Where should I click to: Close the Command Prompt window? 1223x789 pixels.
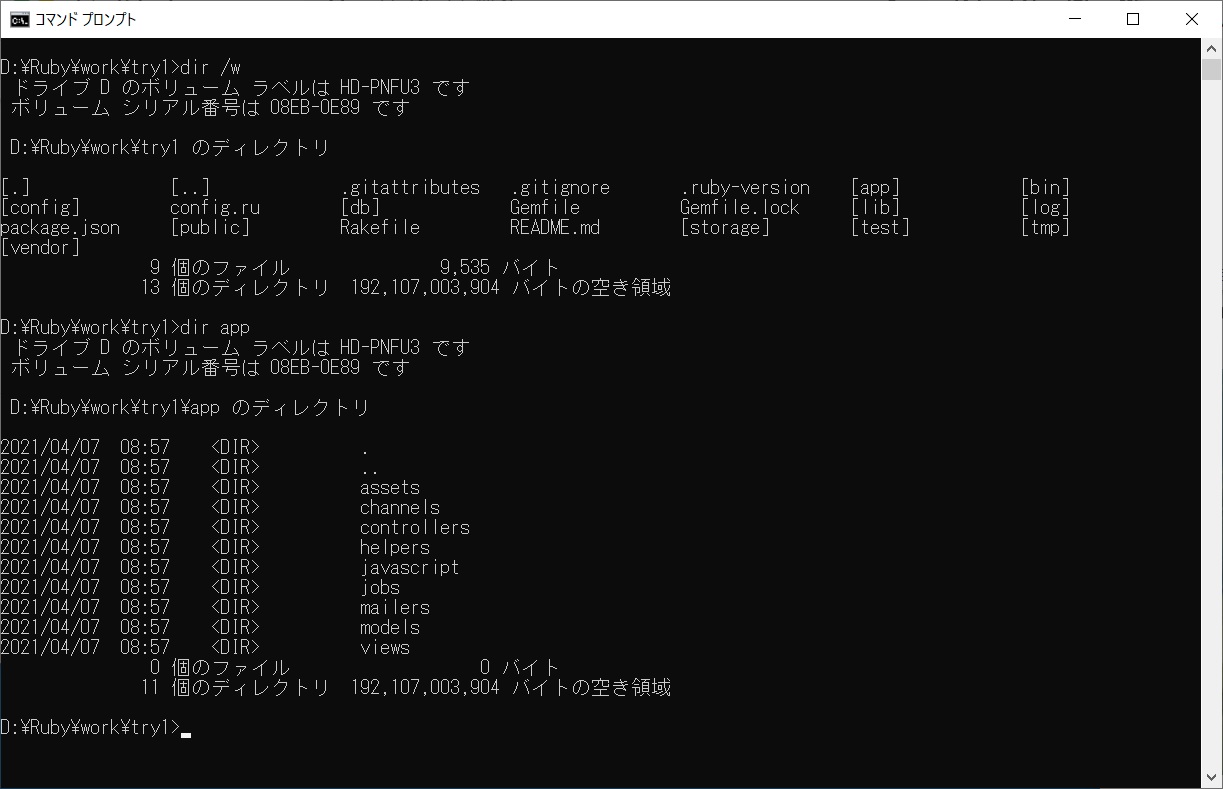1192,19
